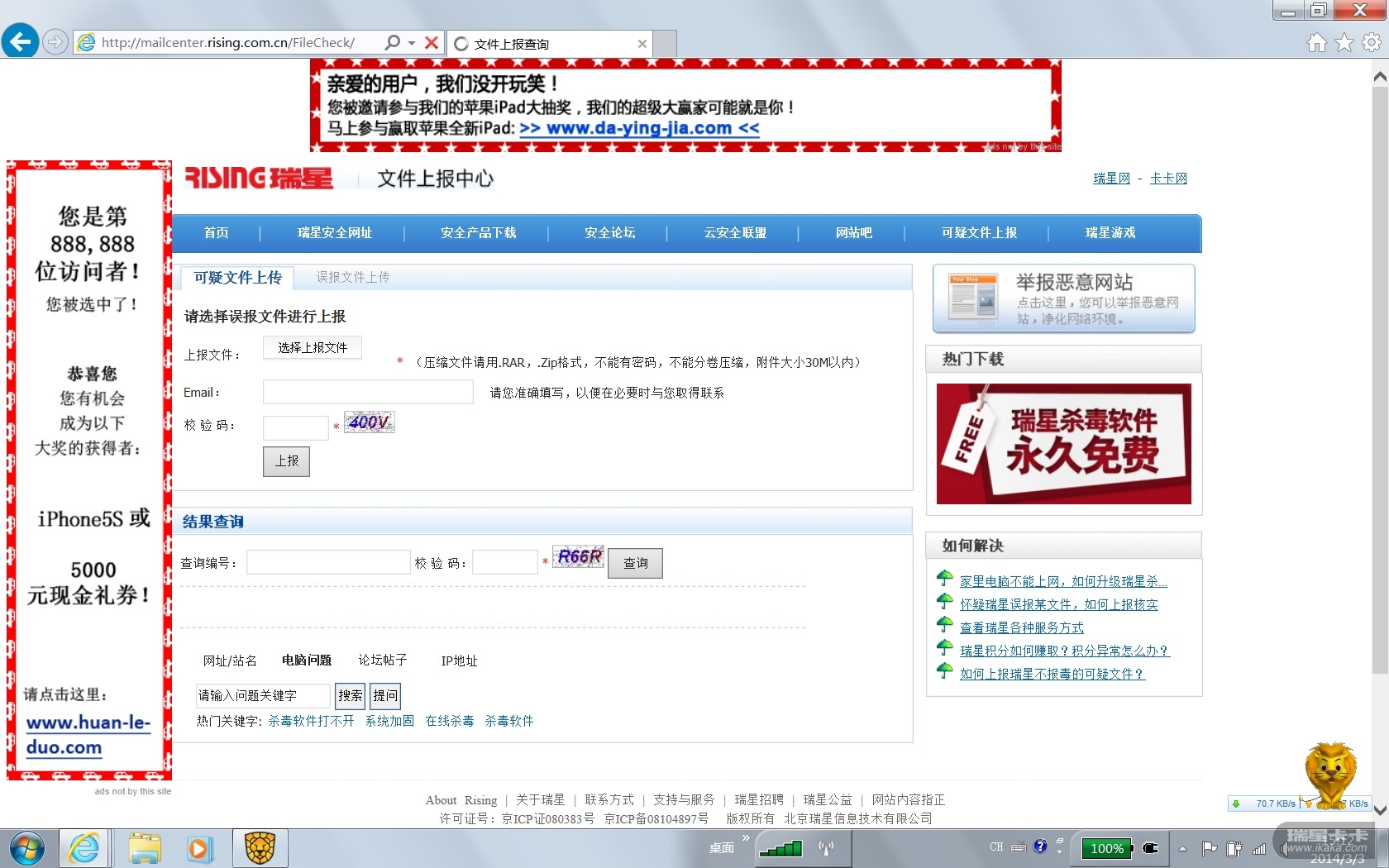Click the 瑞星杀毒软件 永久免费 banner

pos(1064,444)
